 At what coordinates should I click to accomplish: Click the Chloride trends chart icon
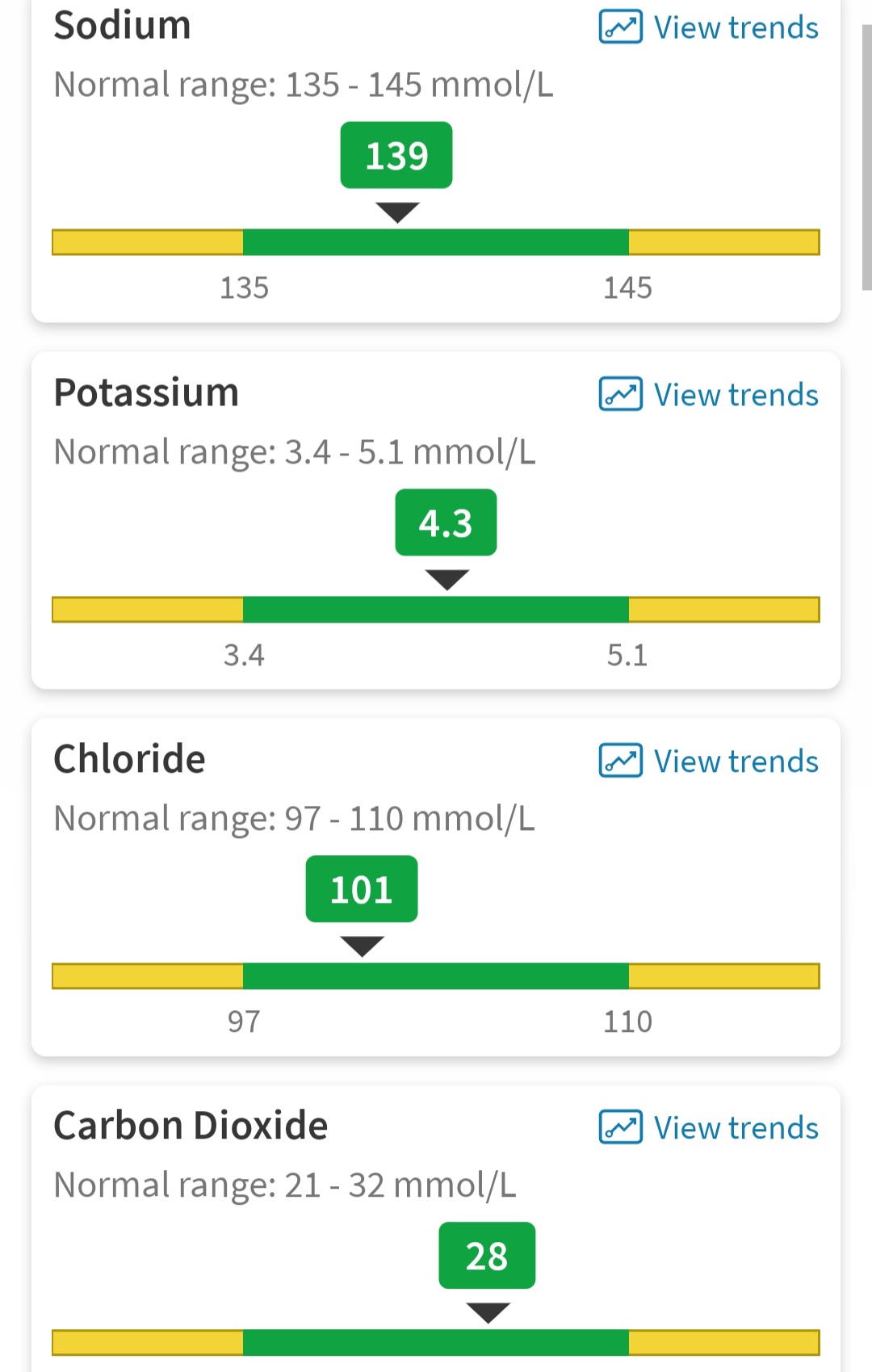(x=620, y=761)
